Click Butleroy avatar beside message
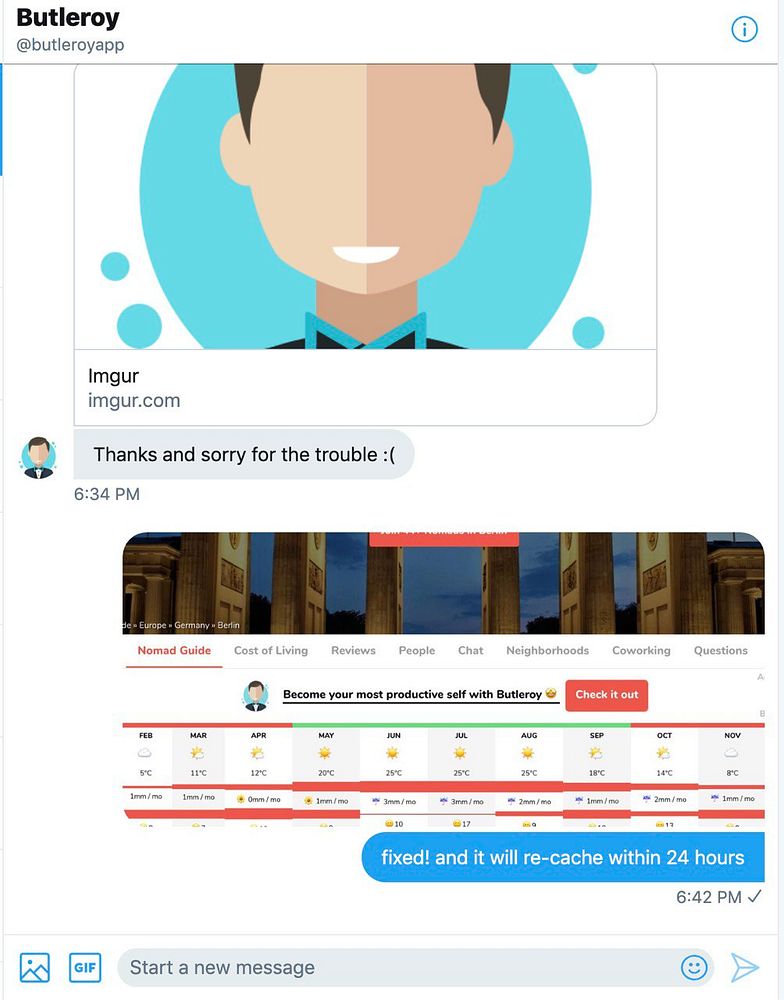 [38, 457]
